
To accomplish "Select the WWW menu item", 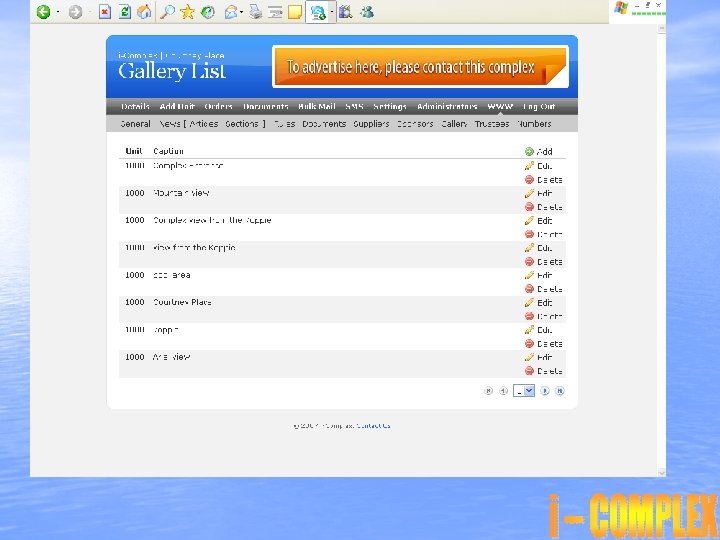I will click(500, 107).
